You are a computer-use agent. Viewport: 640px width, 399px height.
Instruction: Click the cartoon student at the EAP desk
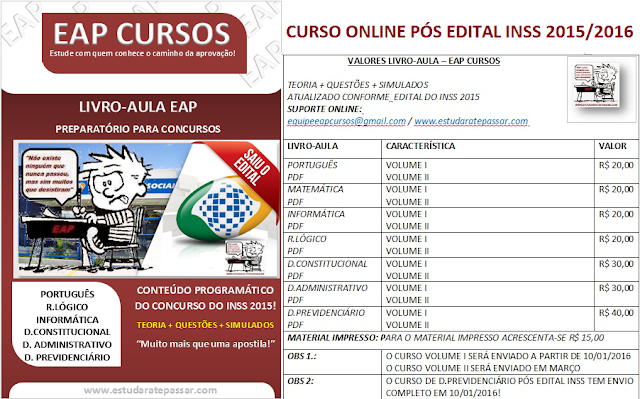[x=107, y=208]
